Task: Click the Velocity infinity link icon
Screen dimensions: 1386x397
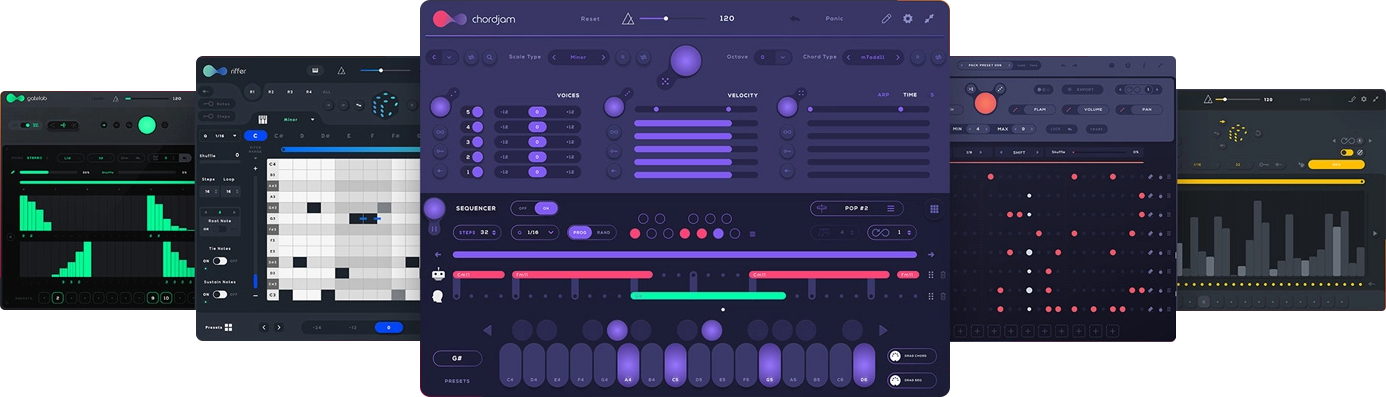Action: pyautogui.click(x=613, y=133)
